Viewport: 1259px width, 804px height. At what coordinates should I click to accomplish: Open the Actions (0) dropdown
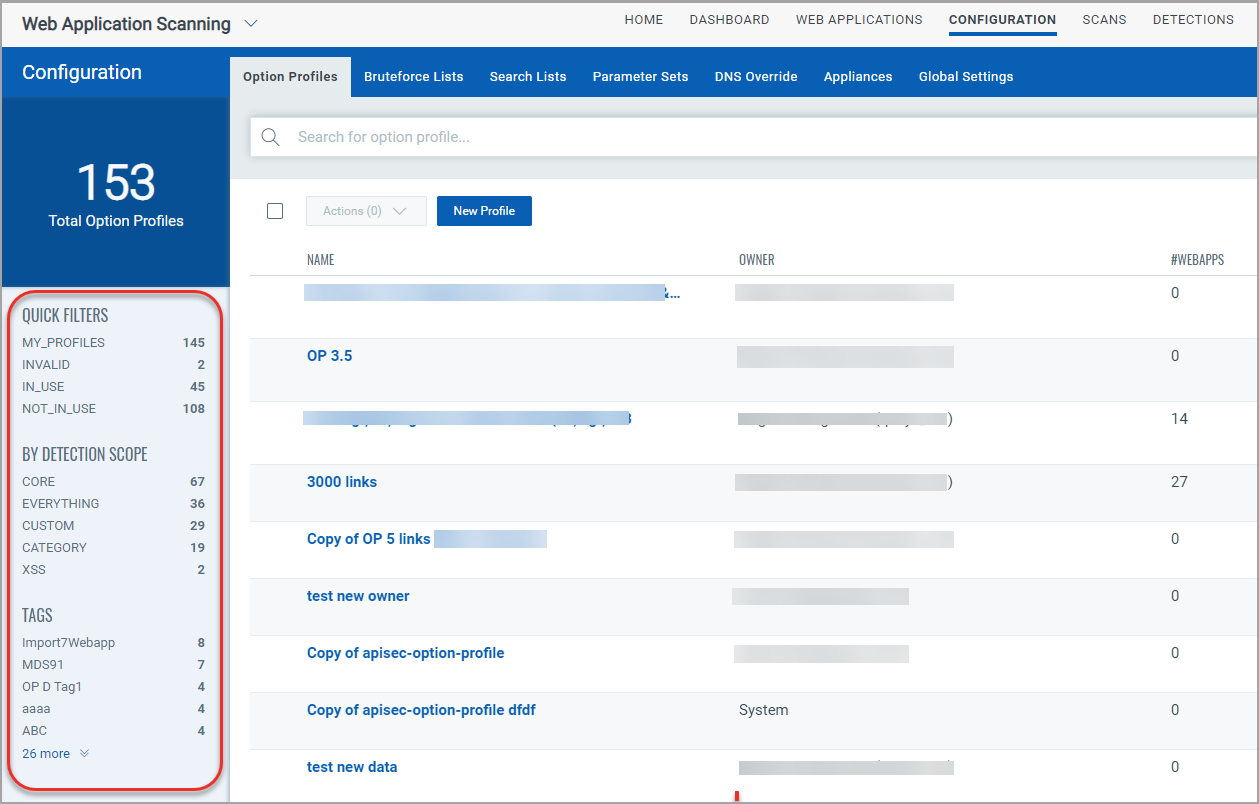click(366, 211)
